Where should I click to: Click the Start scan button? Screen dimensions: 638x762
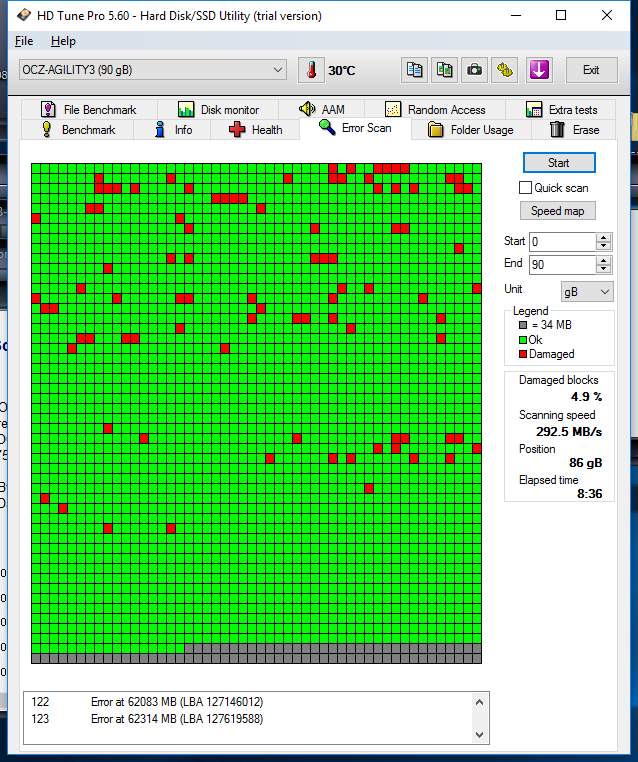(559, 163)
